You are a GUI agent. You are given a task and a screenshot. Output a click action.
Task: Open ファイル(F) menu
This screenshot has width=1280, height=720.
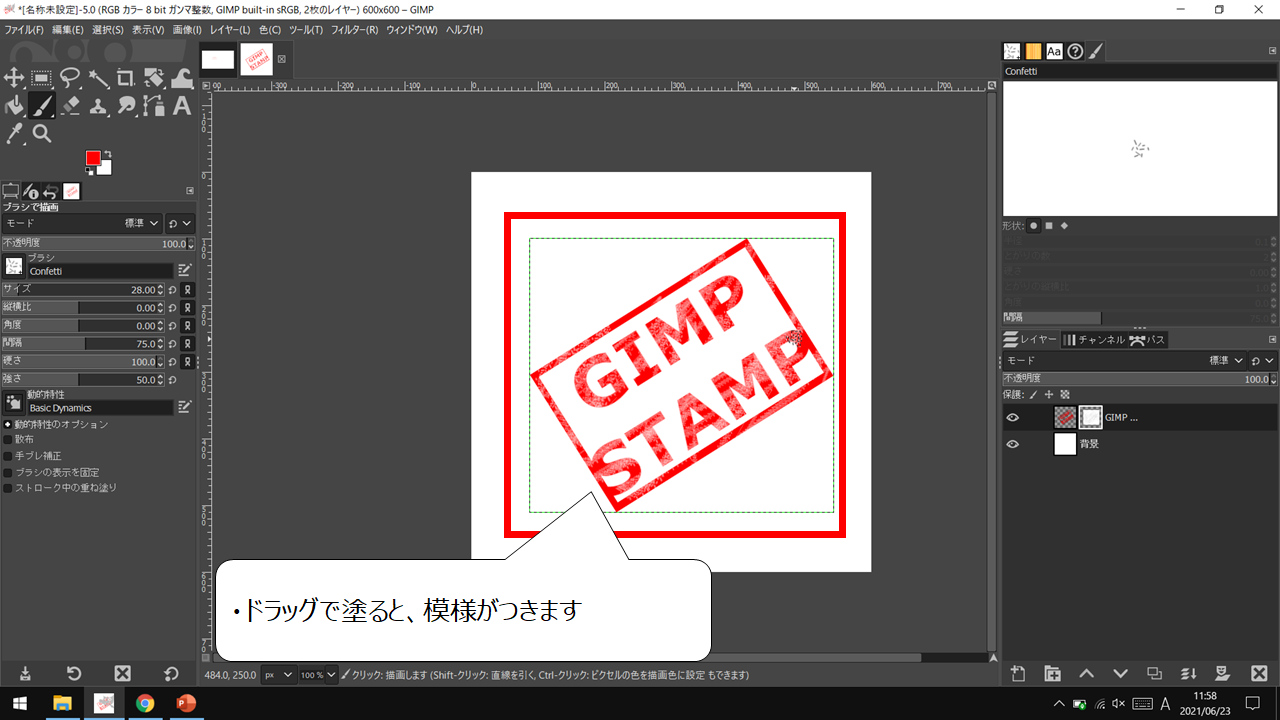click(x=24, y=30)
